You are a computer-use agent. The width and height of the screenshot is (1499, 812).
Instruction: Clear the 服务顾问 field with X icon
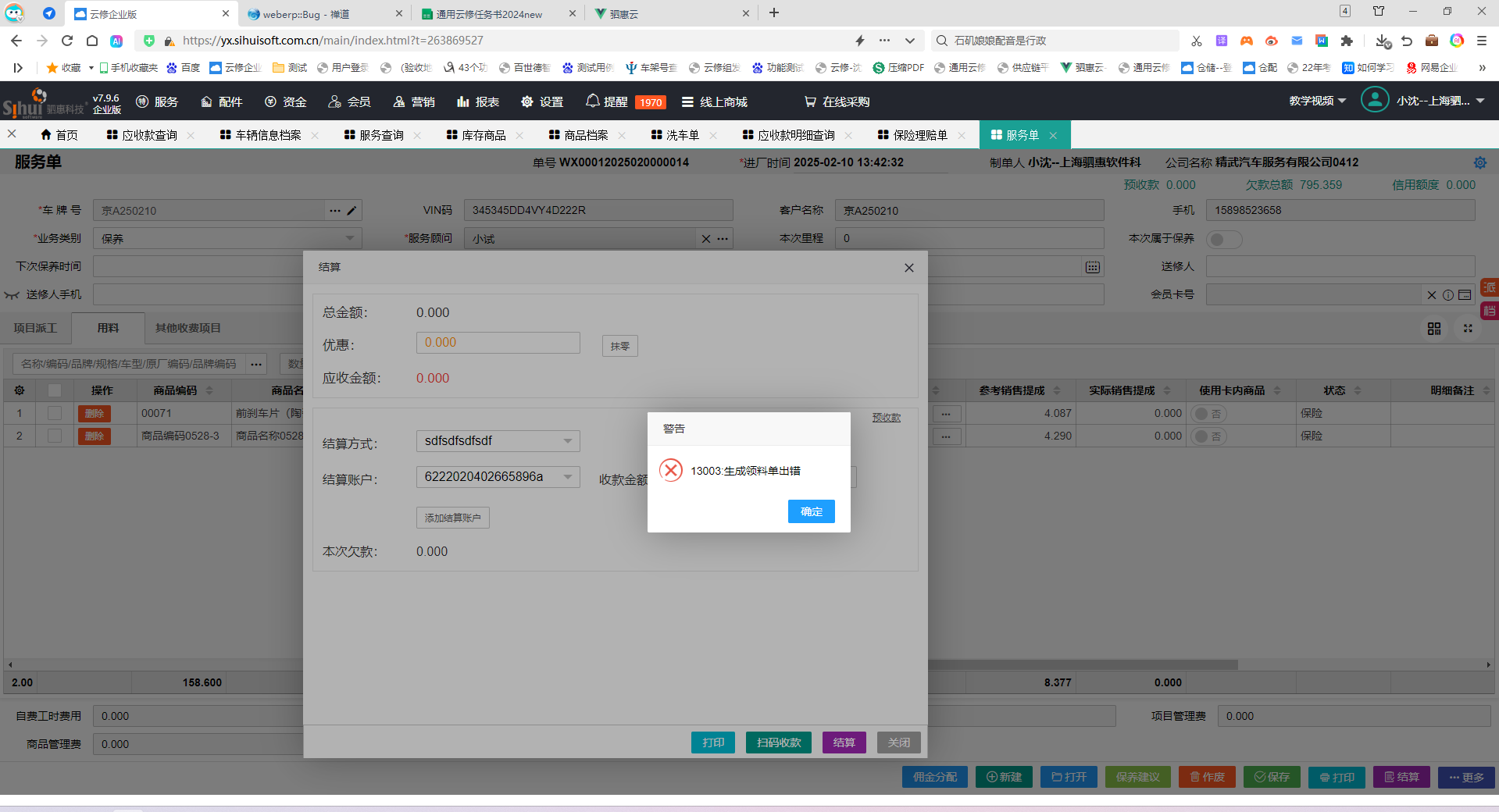[x=706, y=239]
